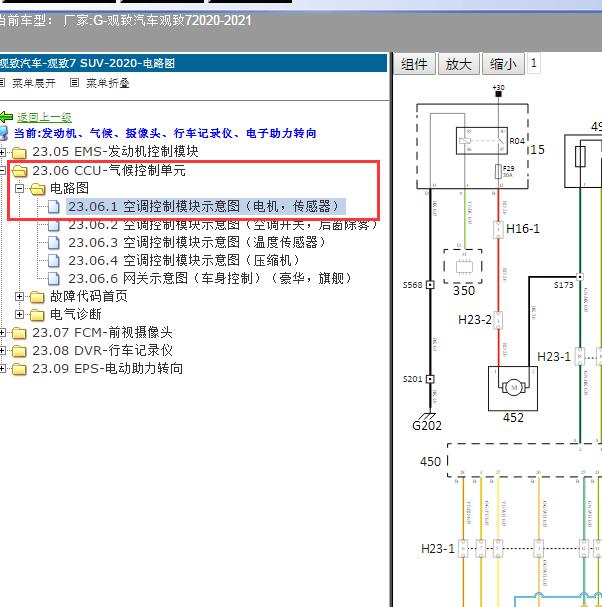Click relay R04 in the diagram
The image size is (602, 607).
pos(482,141)
